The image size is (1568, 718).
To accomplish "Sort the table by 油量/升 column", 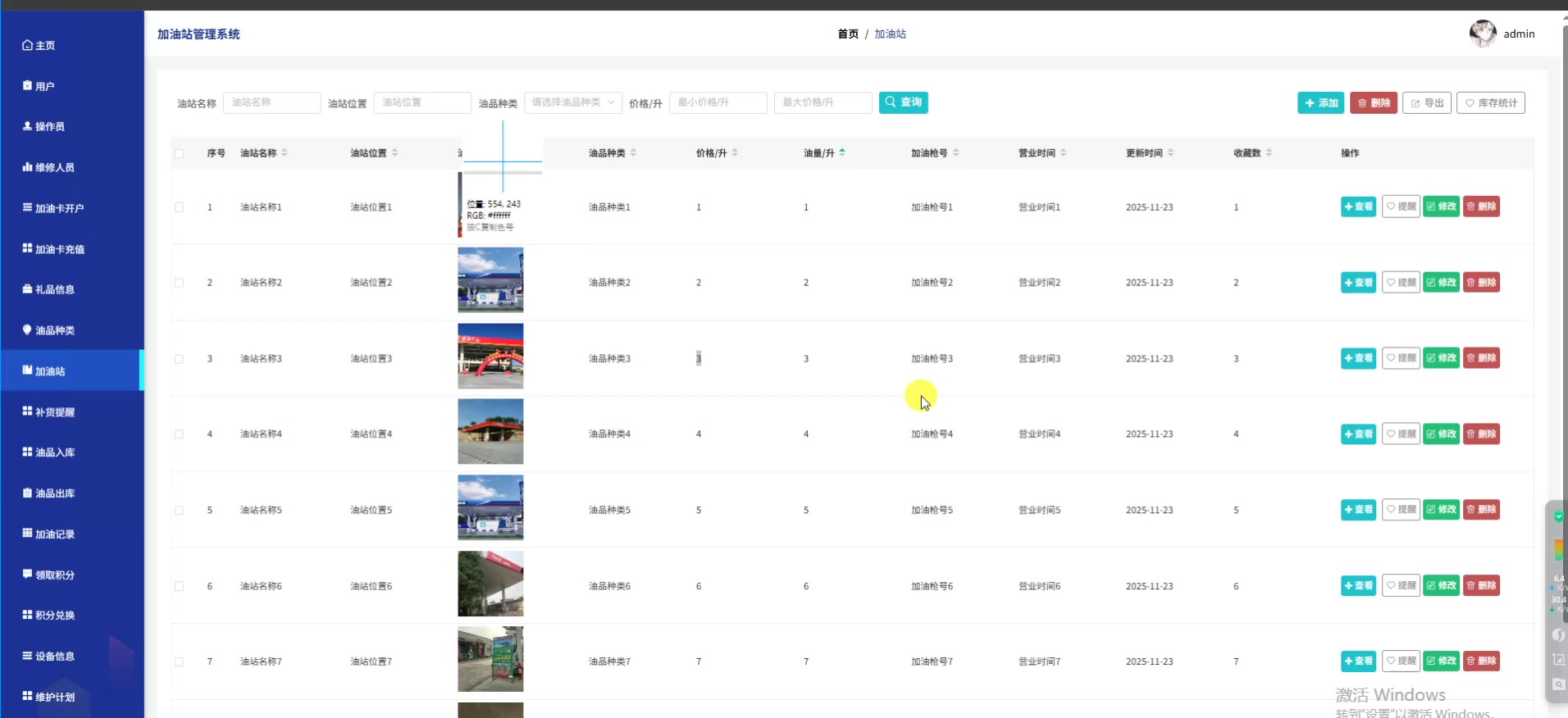I will click(842, 152).
